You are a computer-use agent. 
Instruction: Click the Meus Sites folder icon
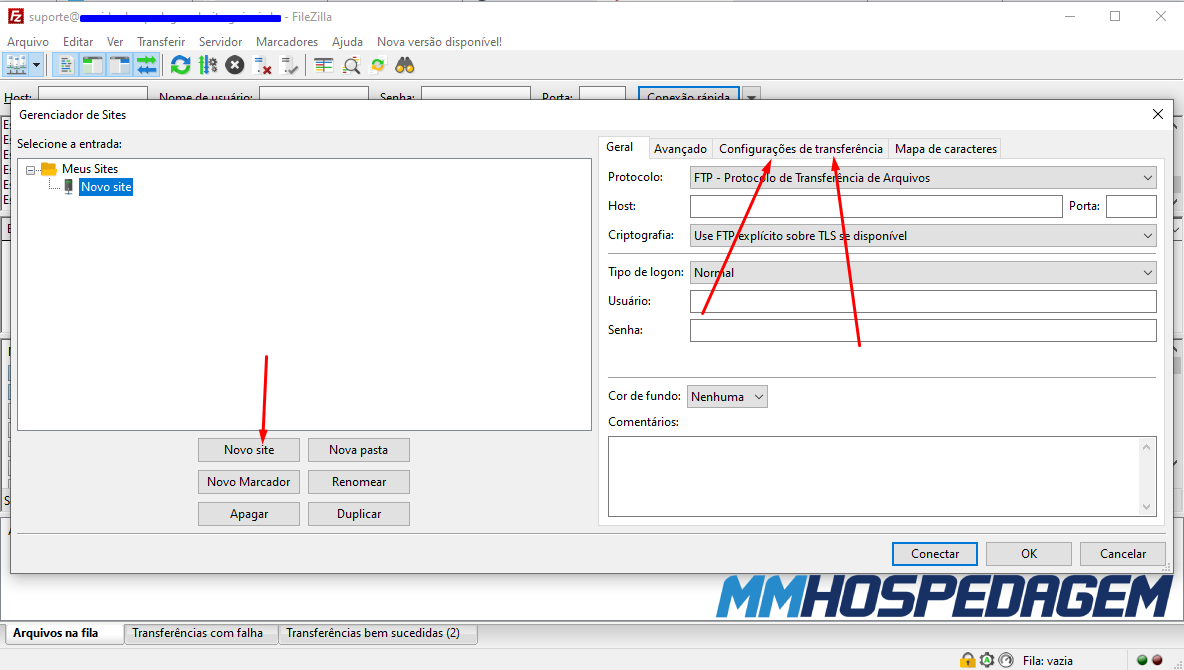pos(49,168)
